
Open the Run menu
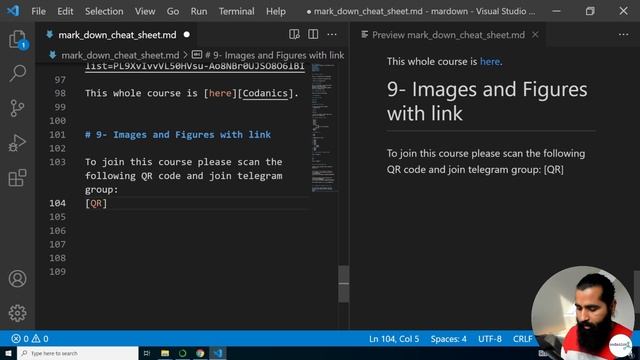[199, 11]
